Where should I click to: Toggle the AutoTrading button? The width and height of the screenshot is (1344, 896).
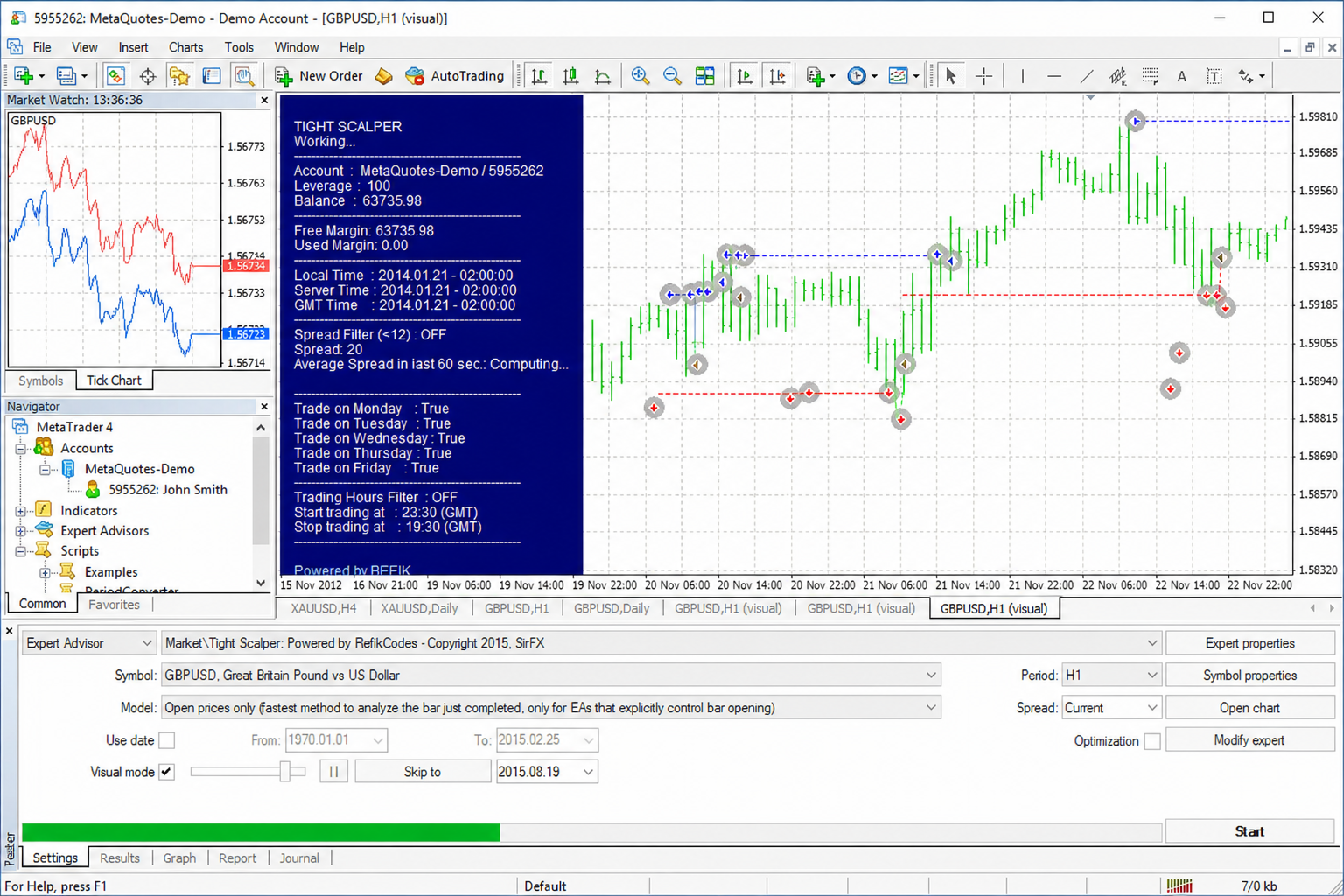(x=455, y=76)
